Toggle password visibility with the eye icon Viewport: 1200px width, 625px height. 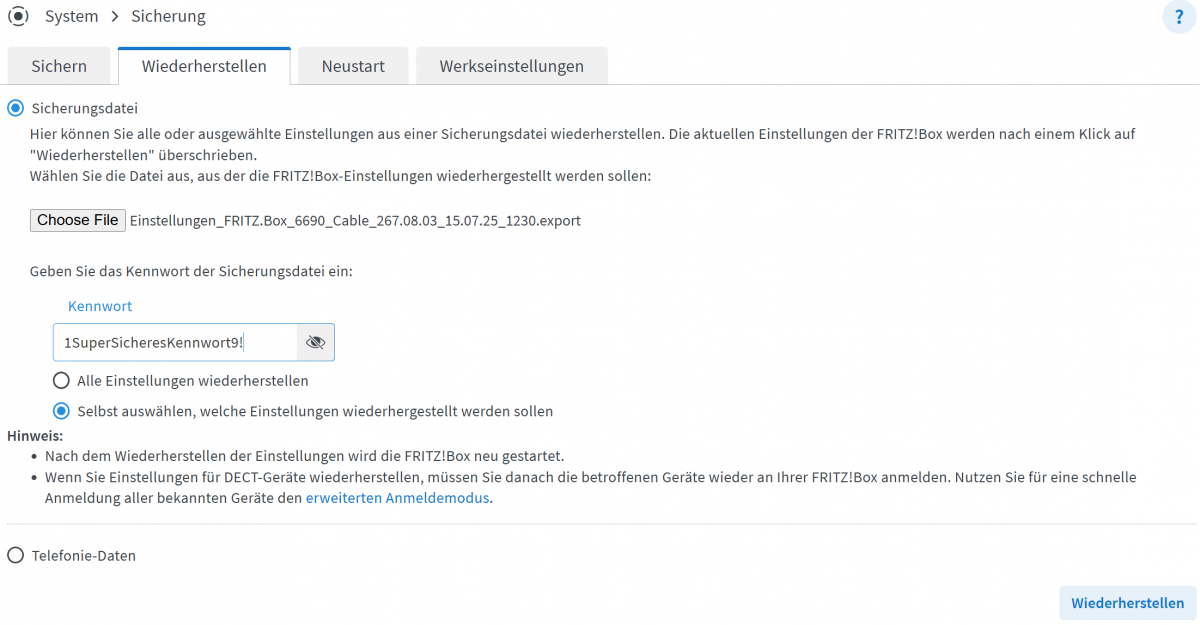[316, 342]
